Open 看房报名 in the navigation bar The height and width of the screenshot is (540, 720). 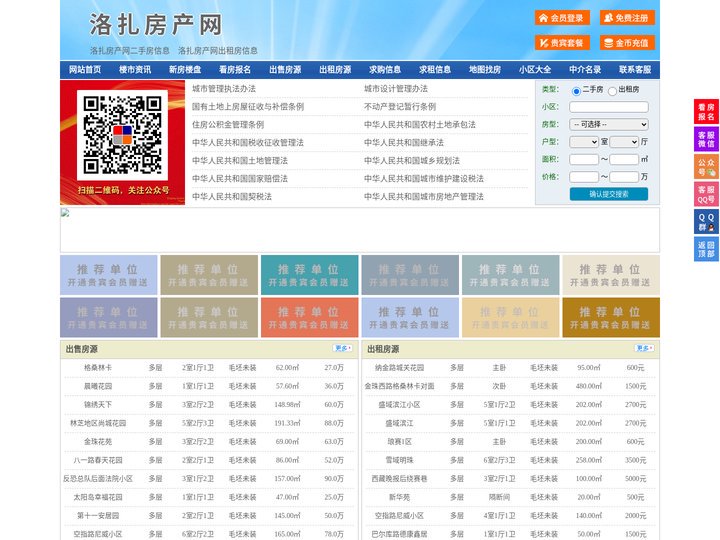pyautogui.click(x=235, y=70)
